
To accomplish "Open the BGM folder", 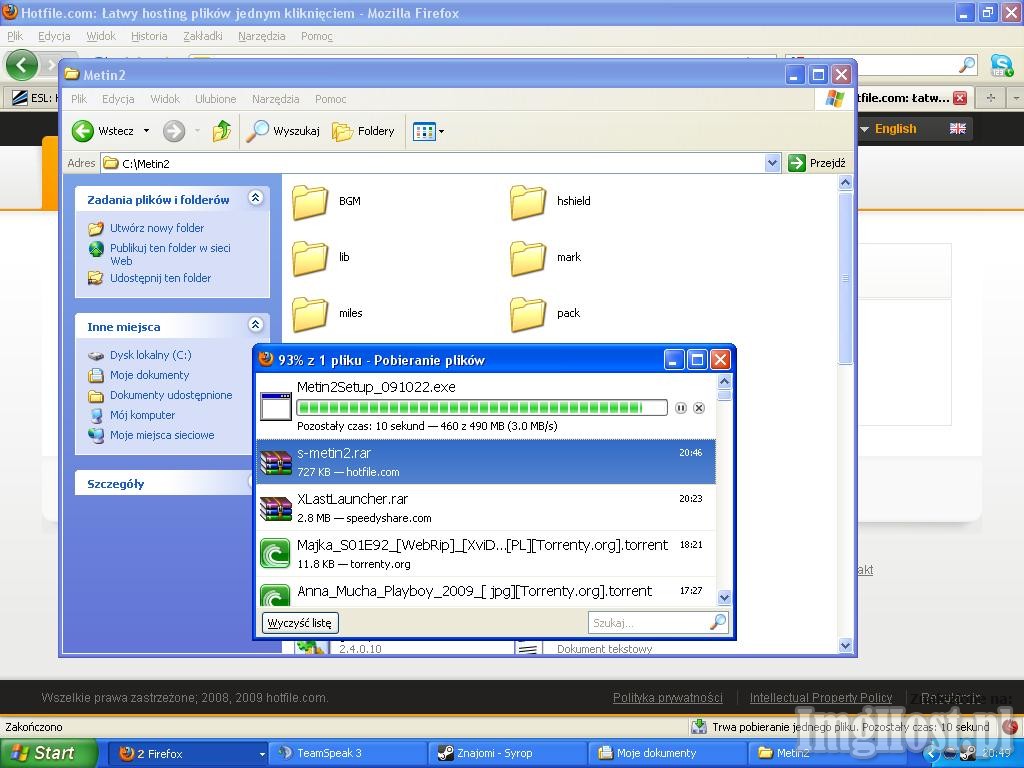I will pyautogui.click(x=327, y=201).
